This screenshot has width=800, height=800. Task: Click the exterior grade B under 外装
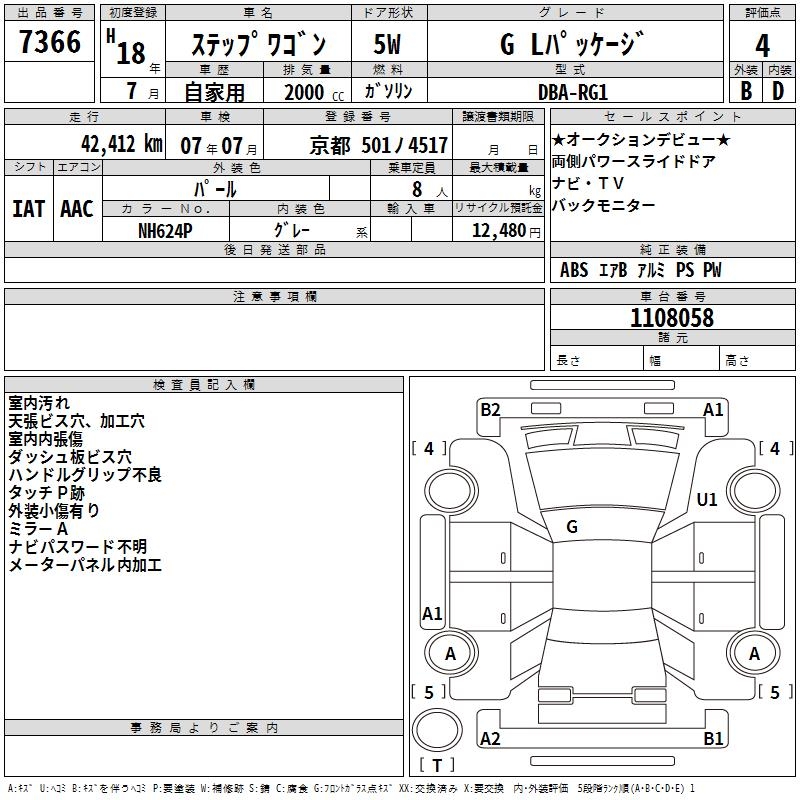click(746, 91)
